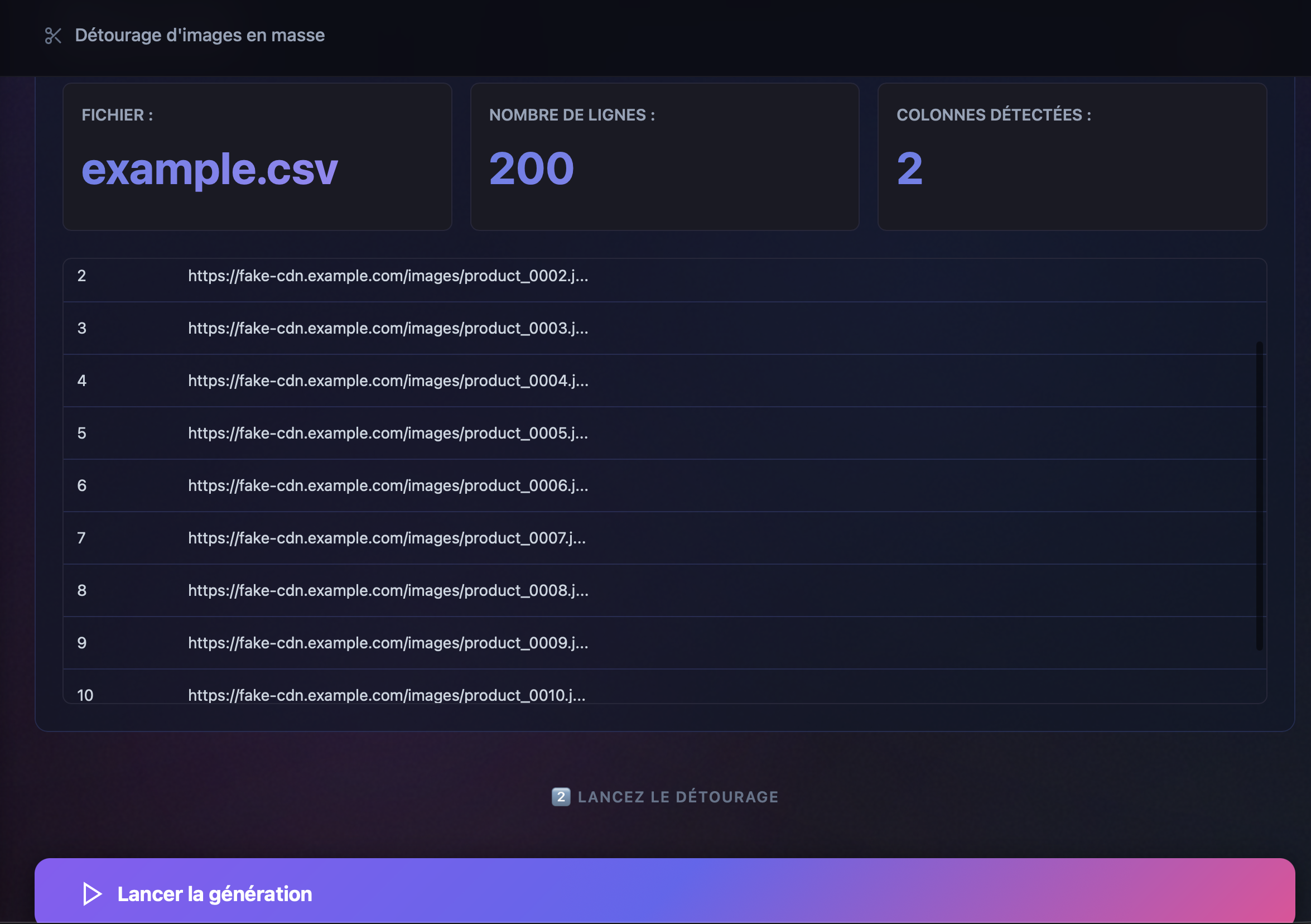Click the product_0010 URL cell
Screen dimensions: 1311x924
[387, 695]
